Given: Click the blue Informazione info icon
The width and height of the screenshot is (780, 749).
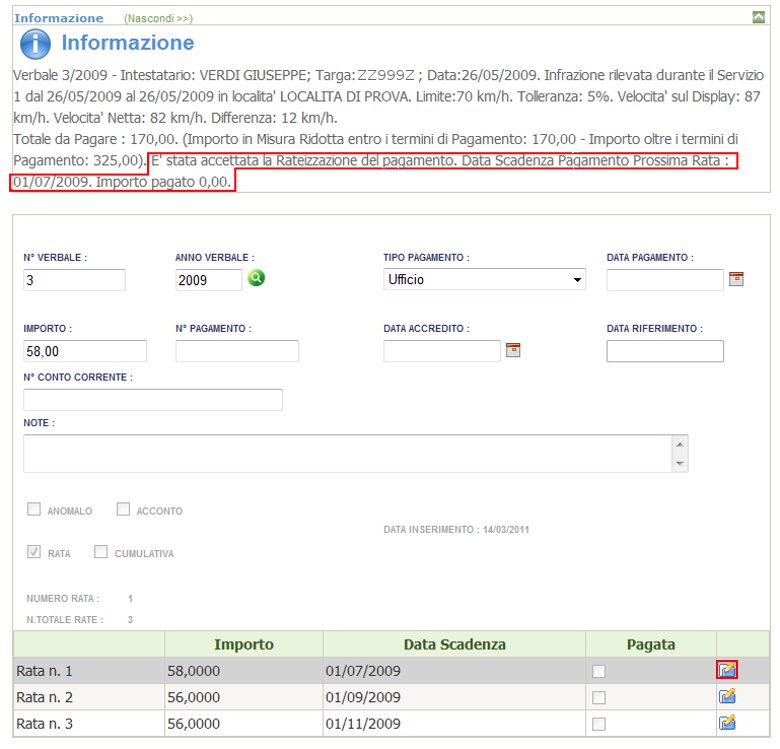Looking at the screenshot, I should click(x=35, y=44).
